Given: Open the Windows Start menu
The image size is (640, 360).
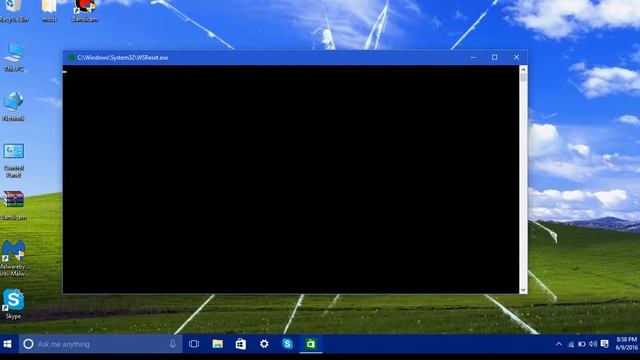Looking at the screenshot, I should (x=8, y=344).
